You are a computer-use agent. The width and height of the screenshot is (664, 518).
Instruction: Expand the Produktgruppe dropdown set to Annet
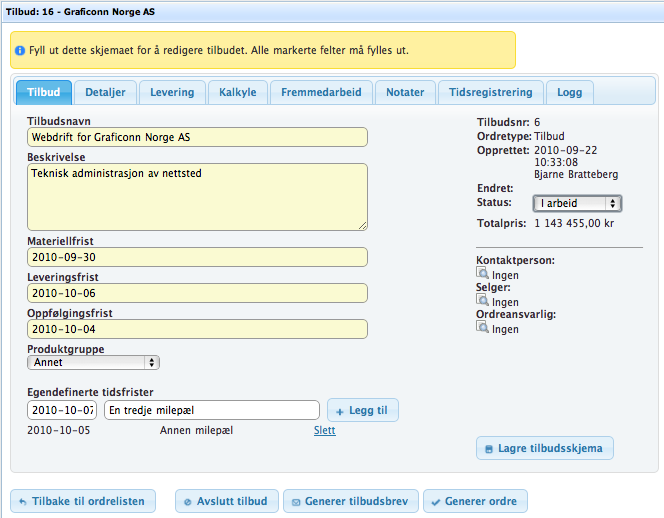93,363
